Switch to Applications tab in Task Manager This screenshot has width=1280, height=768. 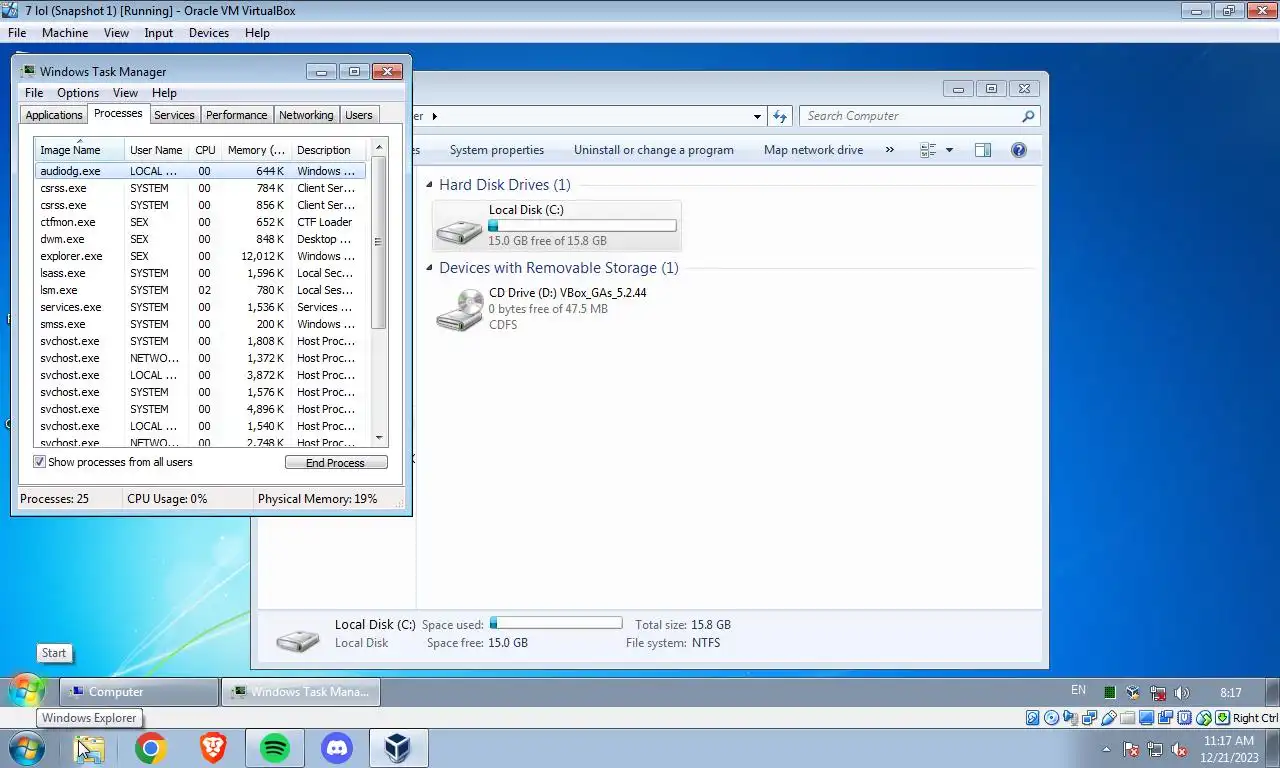(x=54, y=115)
